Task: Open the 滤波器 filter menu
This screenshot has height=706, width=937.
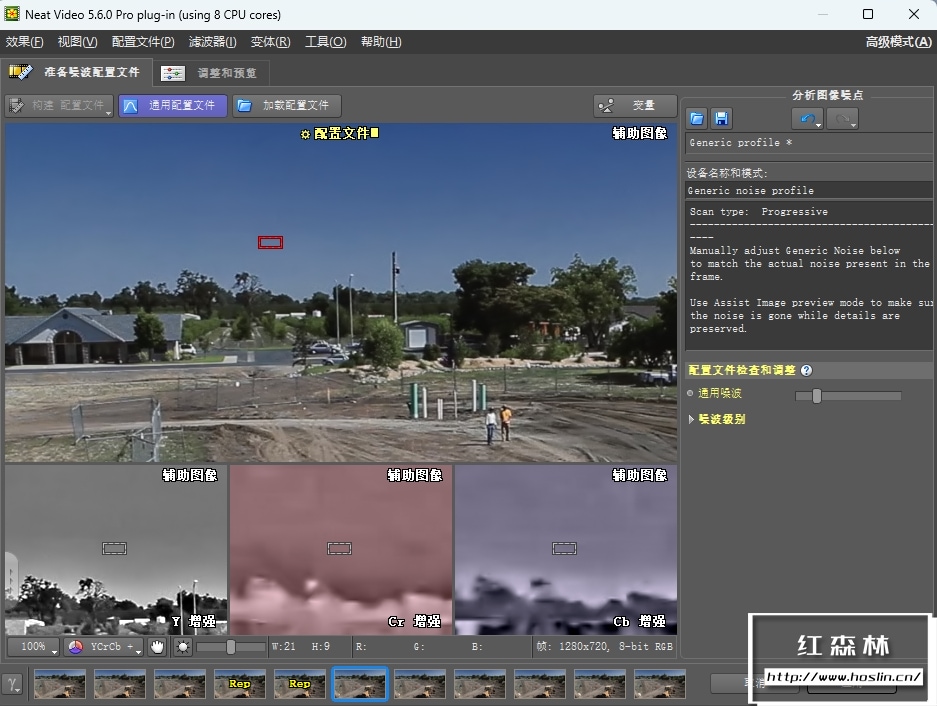Action: 212,42
